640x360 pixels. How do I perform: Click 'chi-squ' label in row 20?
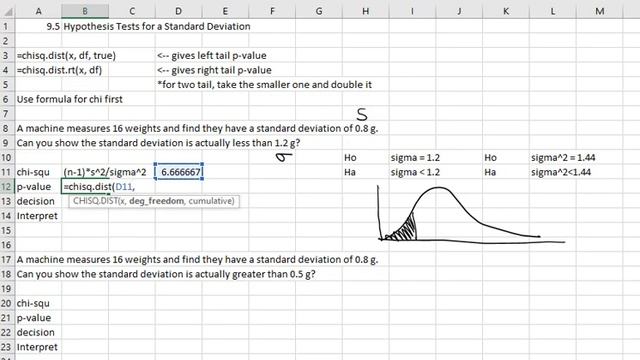[33, 303]
